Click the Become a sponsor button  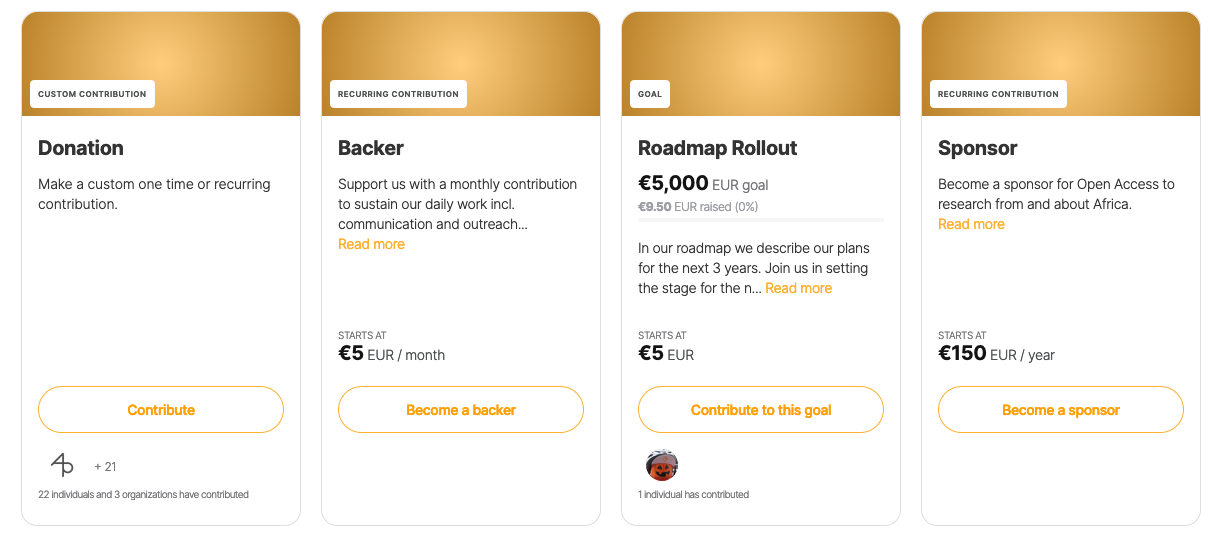pos(1061,410)
